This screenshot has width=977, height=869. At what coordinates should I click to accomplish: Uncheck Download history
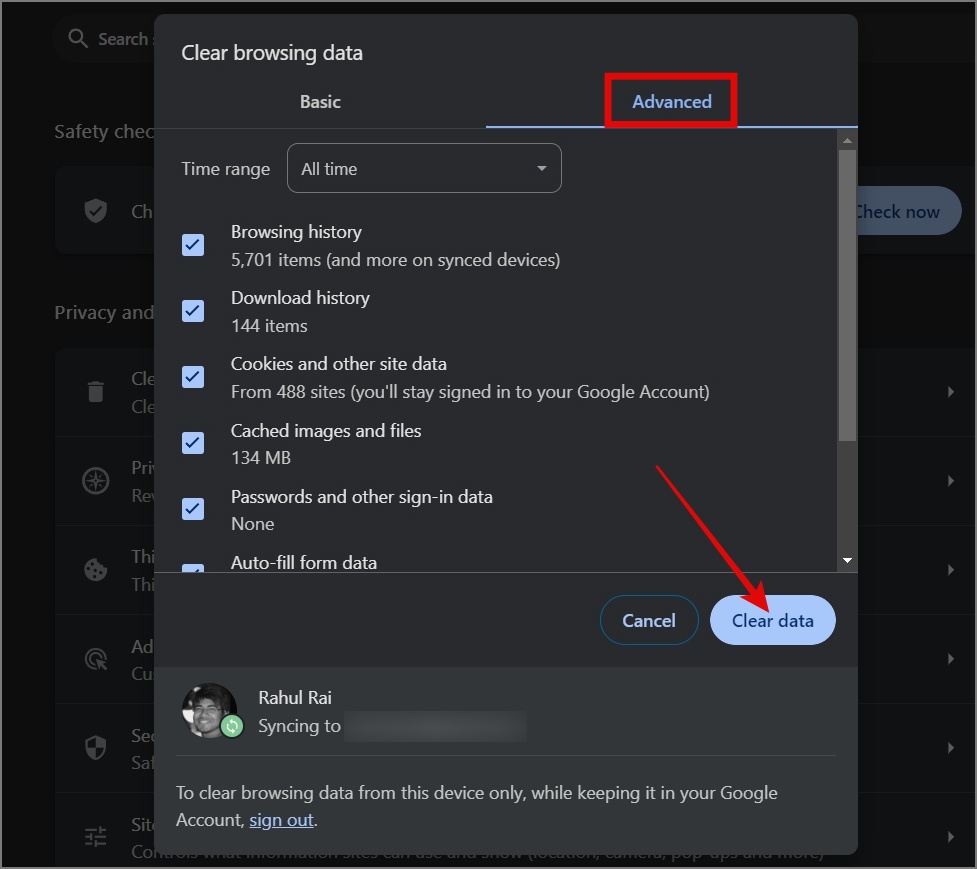coord(193,310)
